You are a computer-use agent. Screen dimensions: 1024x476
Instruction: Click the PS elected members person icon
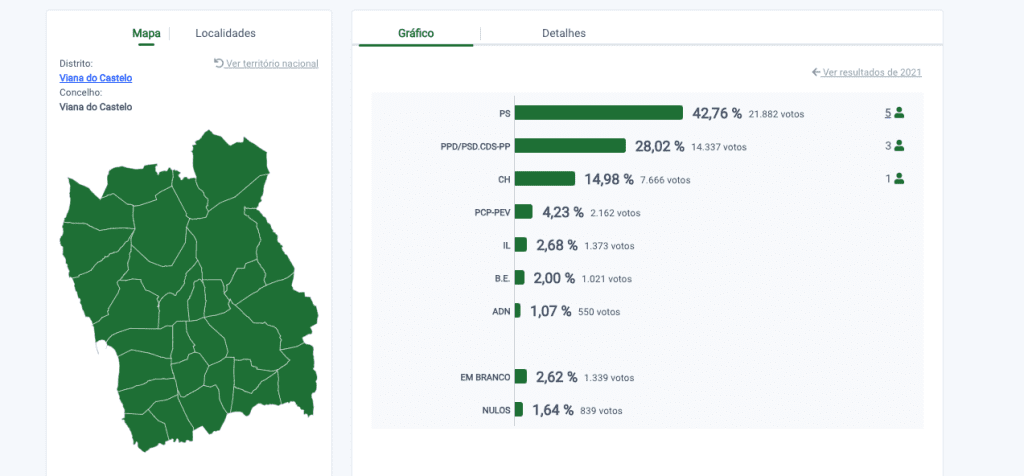click(x=899, y=113)
